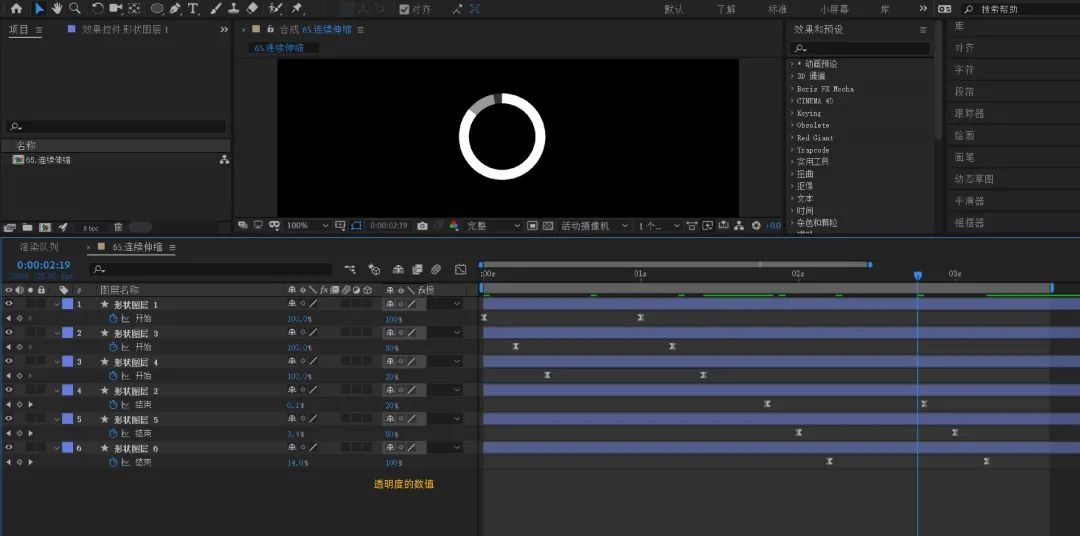Screen dimensions: 1080x536
Task: Select the 小屏幕 workspace
Action: (833, 9)
